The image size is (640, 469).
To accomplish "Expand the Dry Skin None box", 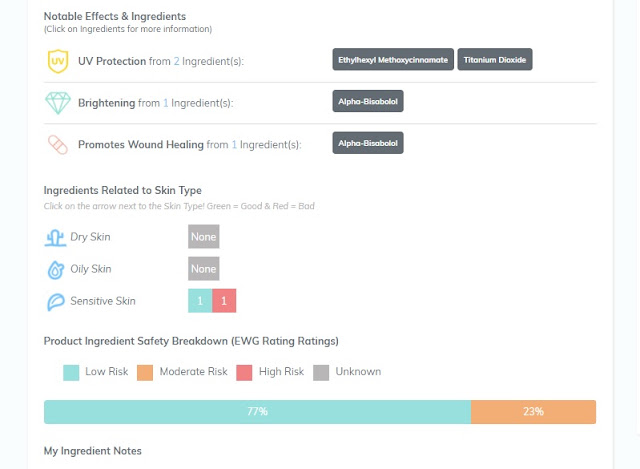I will [204, 236].
